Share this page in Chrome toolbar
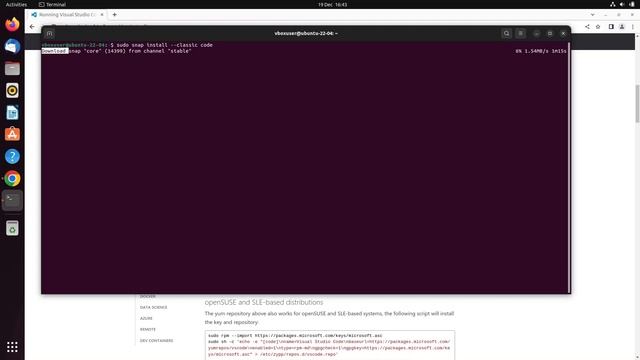The height and width of the screenshot is (360, 640). (587, 27)
